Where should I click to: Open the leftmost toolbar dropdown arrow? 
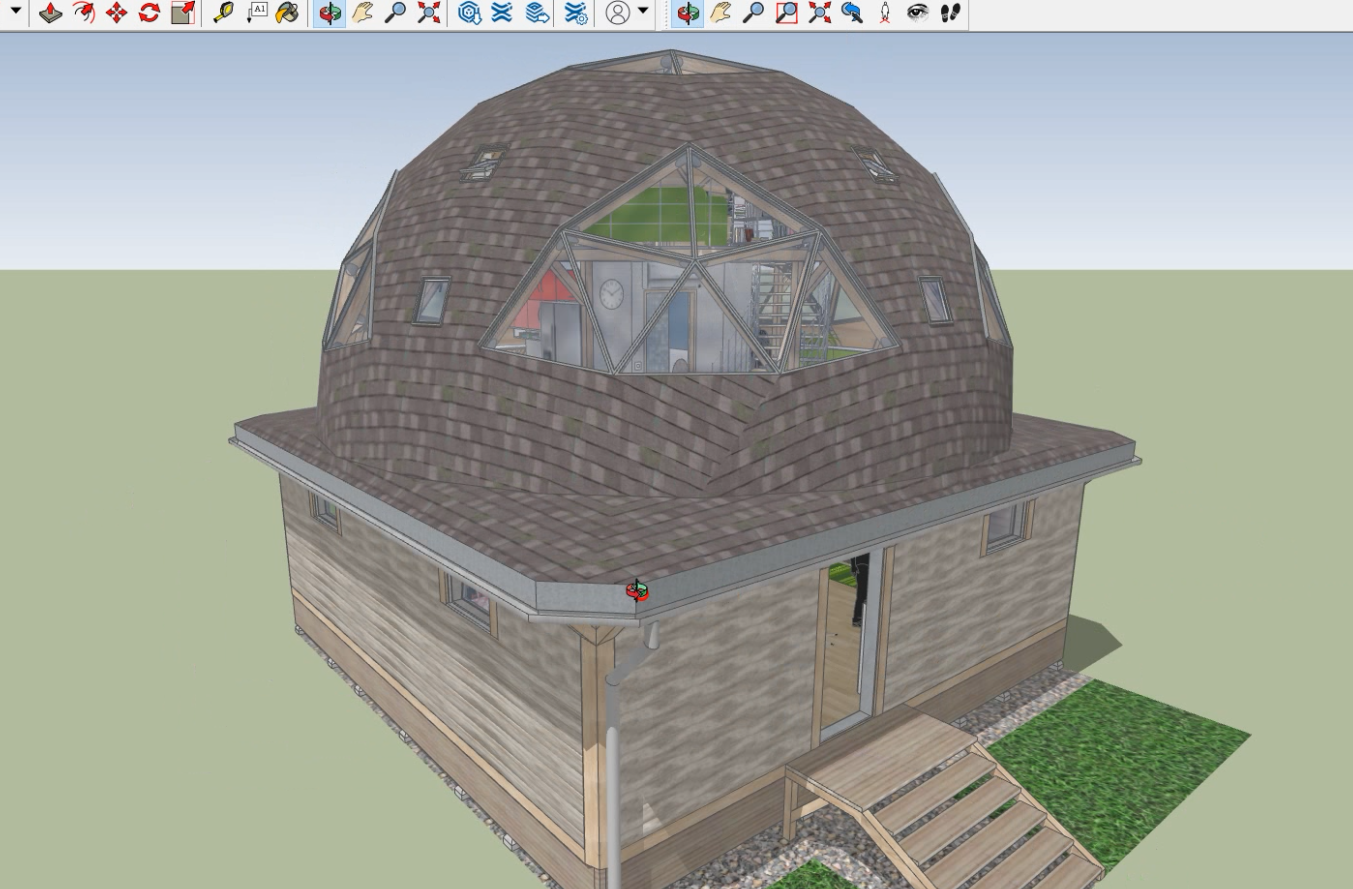[x=15, y=11]
